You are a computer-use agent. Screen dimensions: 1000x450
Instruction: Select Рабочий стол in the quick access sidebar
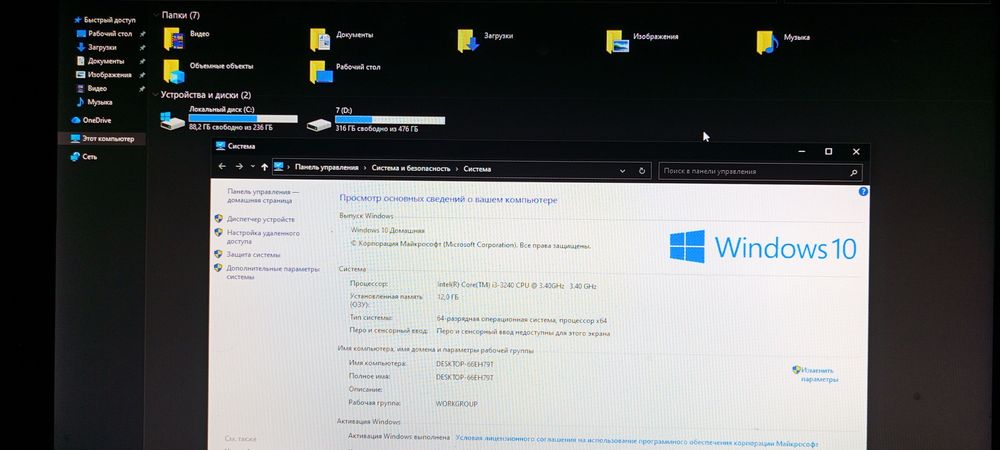tap(110, 33)
